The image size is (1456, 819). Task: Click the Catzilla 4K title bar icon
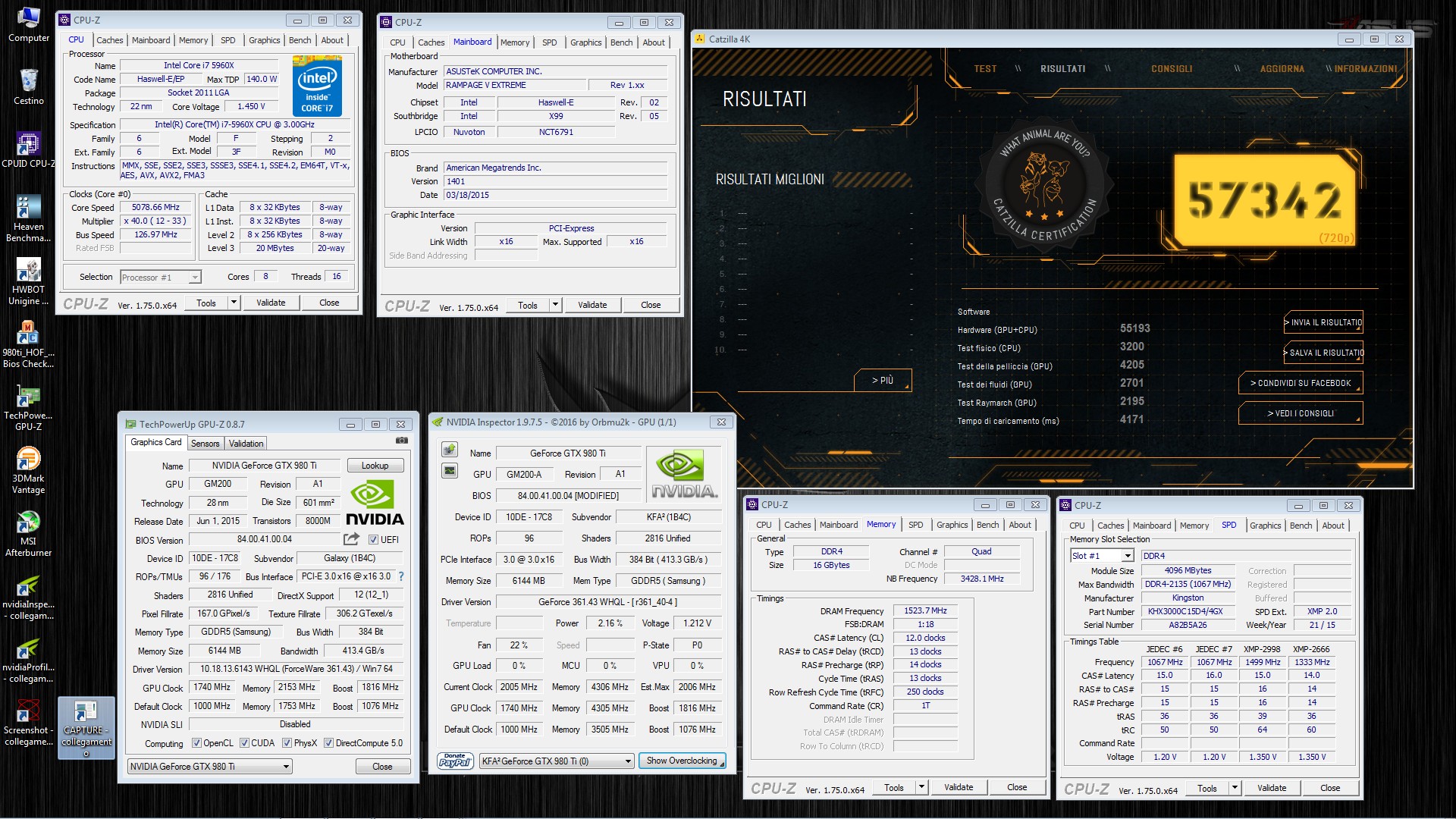pyautogui.click(x=699, y=39)
